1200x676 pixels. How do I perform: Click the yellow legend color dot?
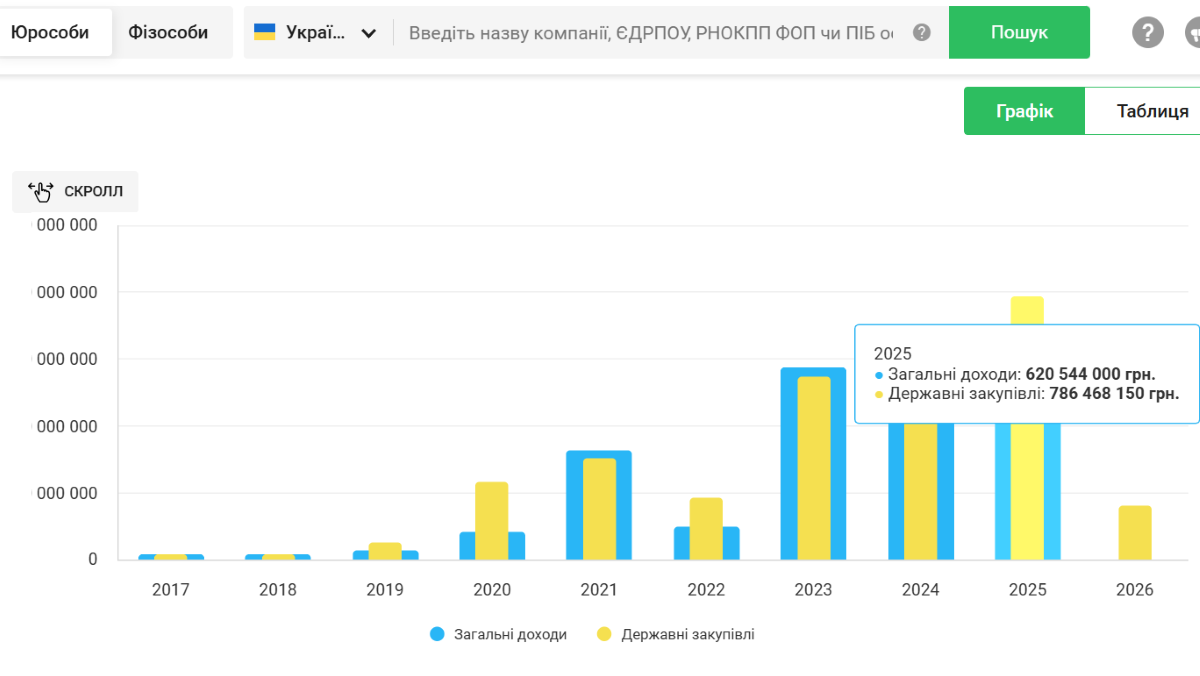(604, 634)
